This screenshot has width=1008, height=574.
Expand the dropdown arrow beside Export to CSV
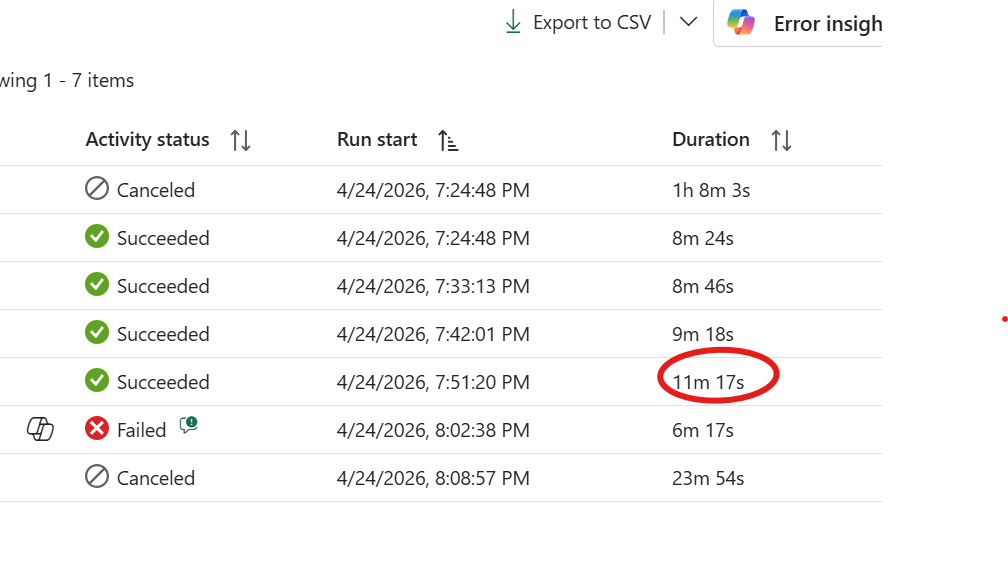coord(688,22)
